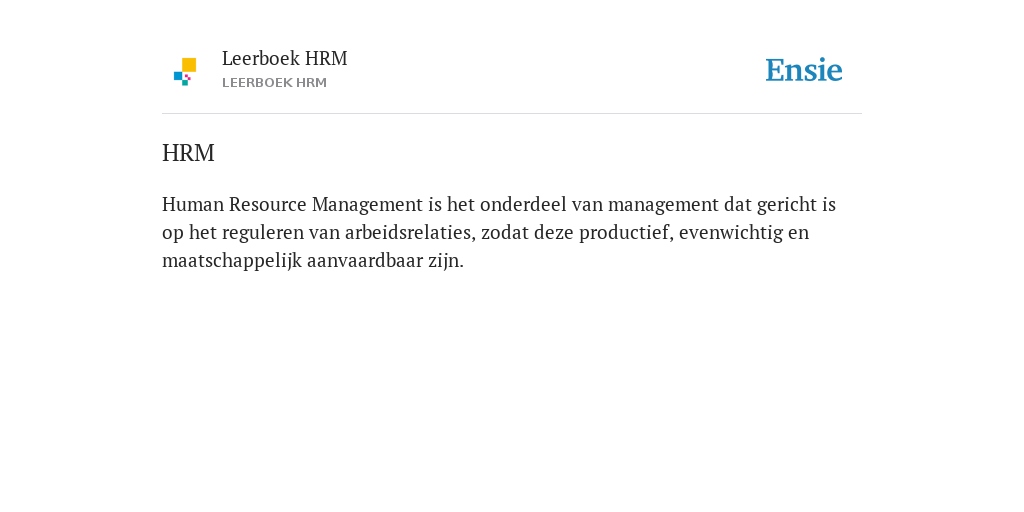Viewport: 1024px width, 512px height.
Task: Click the small pink square in the logo
Action: (x=188, y=77)
